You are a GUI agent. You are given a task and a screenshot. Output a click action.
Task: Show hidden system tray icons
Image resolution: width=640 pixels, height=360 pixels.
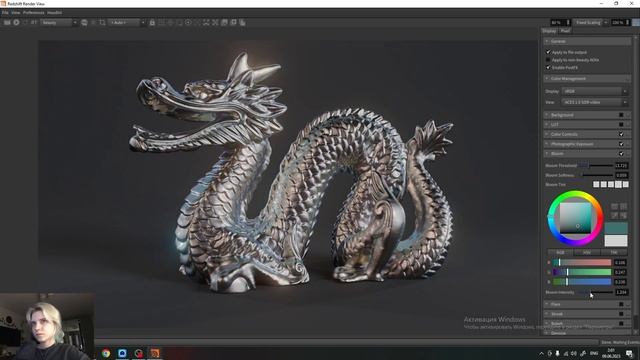tap(542, 353)
